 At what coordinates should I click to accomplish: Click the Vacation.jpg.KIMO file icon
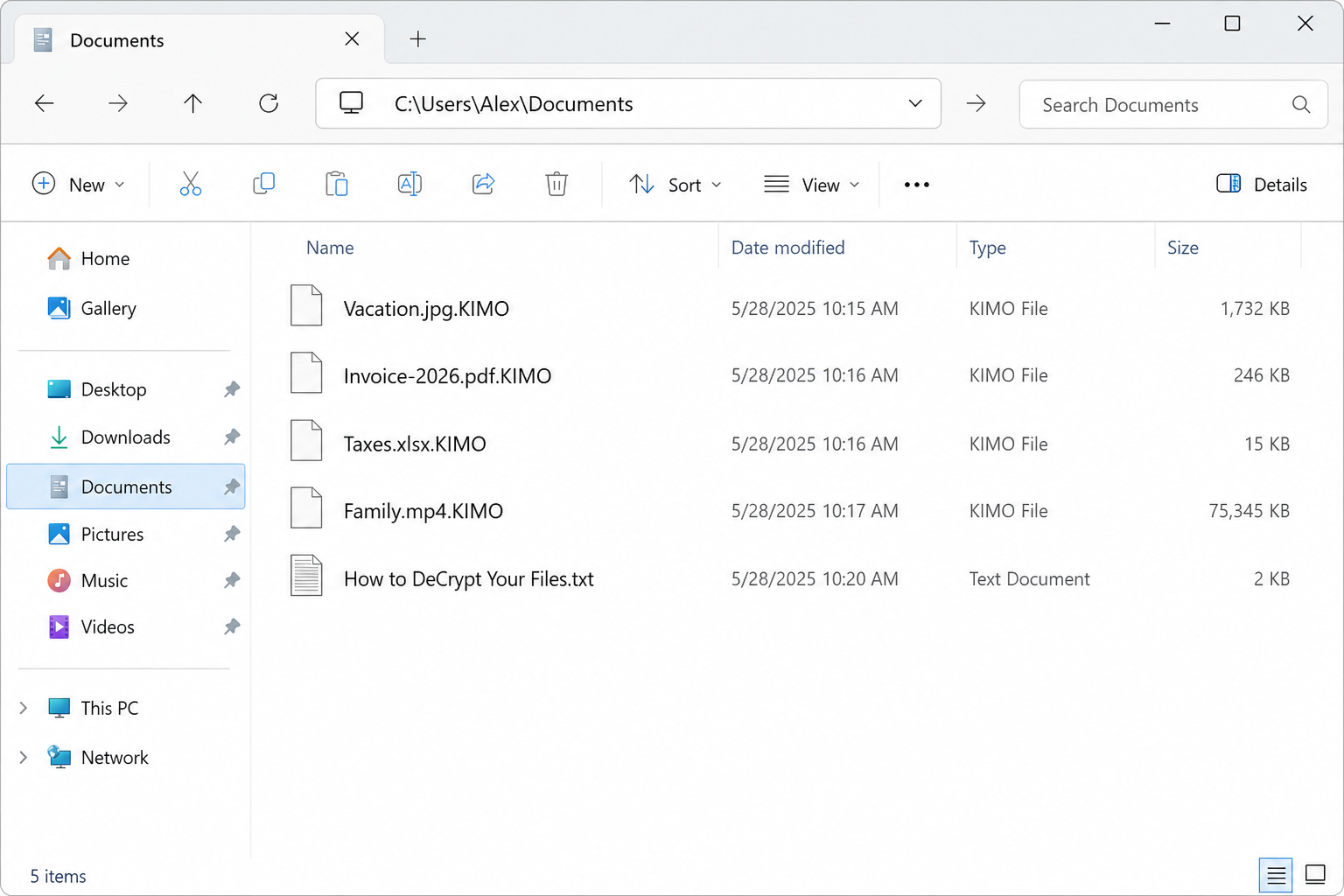[306, 305]
